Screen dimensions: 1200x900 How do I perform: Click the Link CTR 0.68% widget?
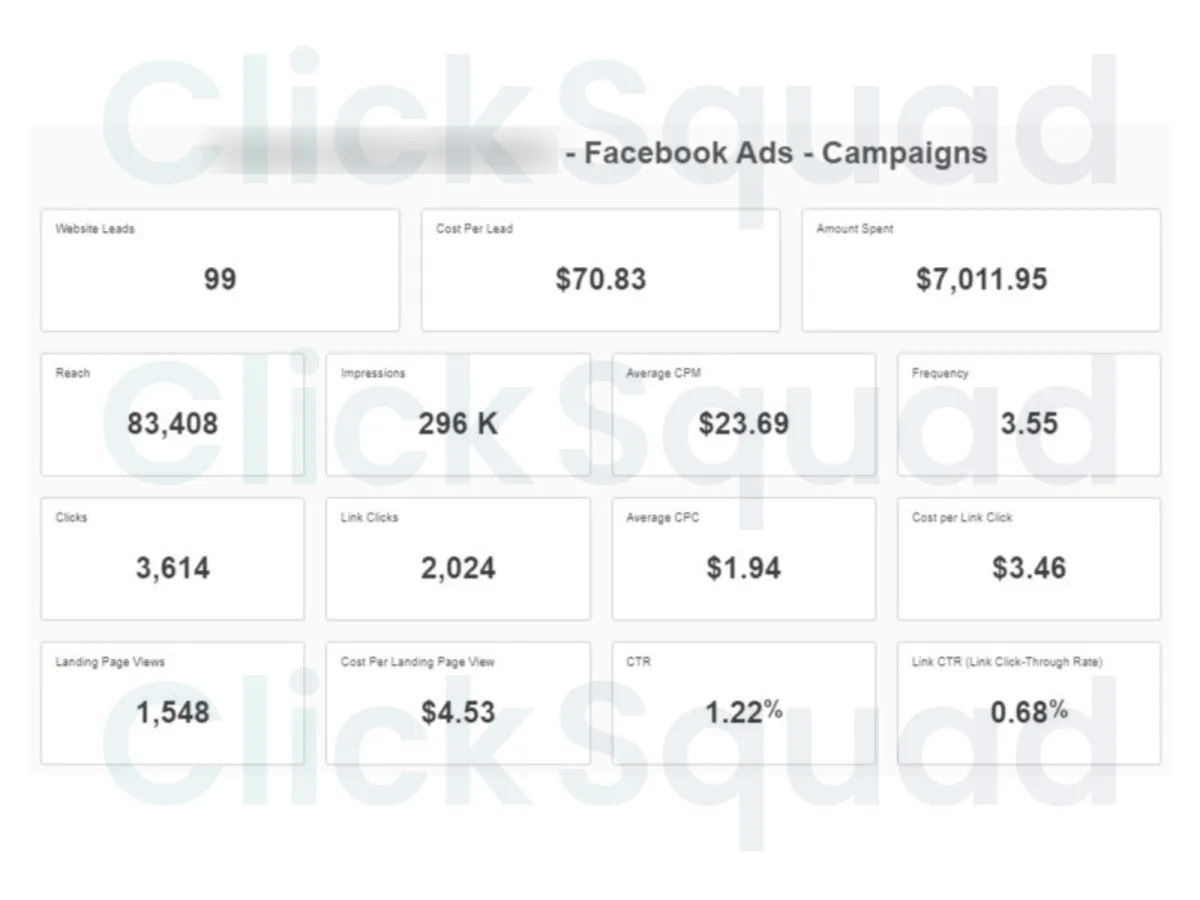tap(1029, 703)
